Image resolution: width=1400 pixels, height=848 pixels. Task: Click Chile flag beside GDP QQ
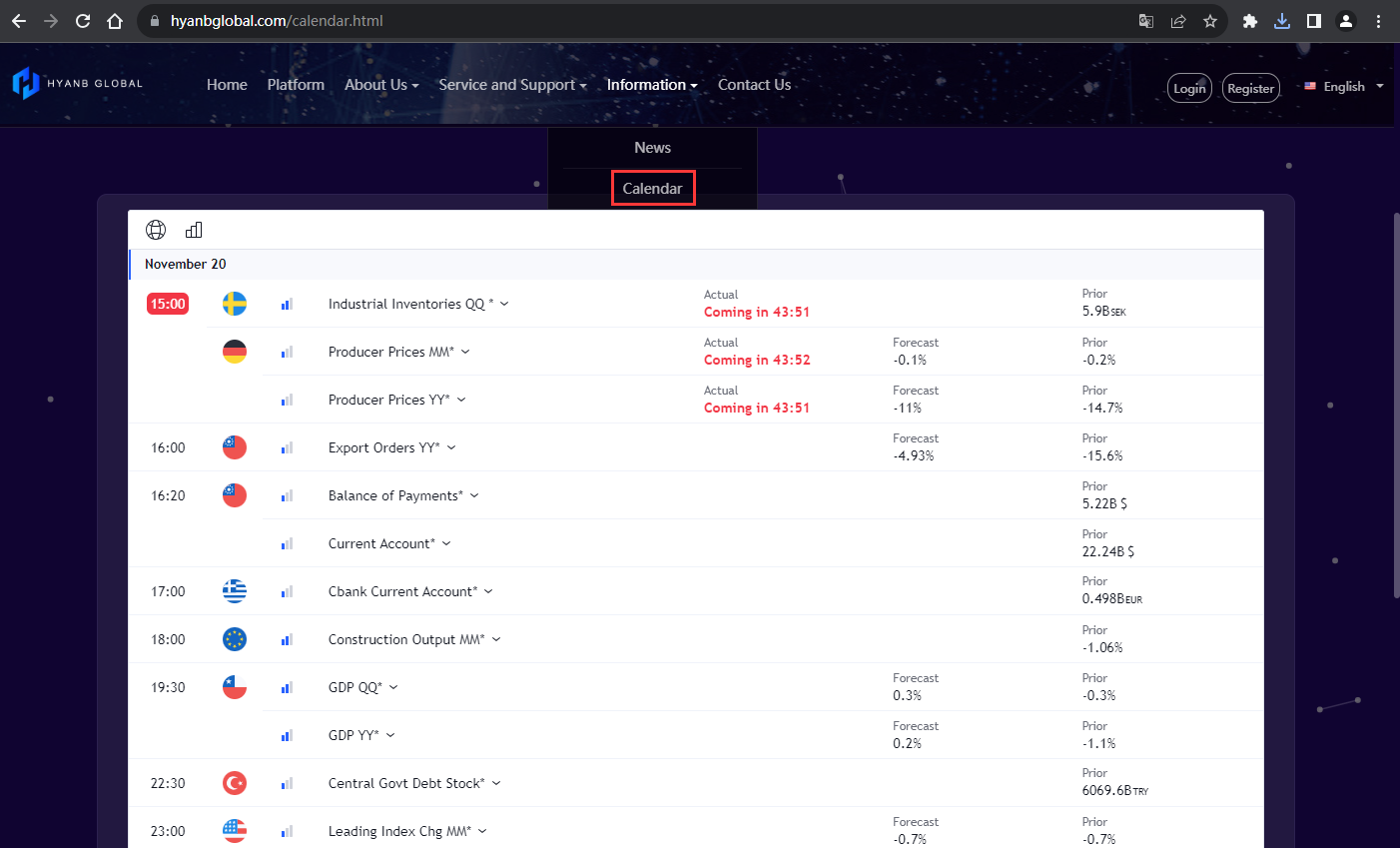coord(235,687)
